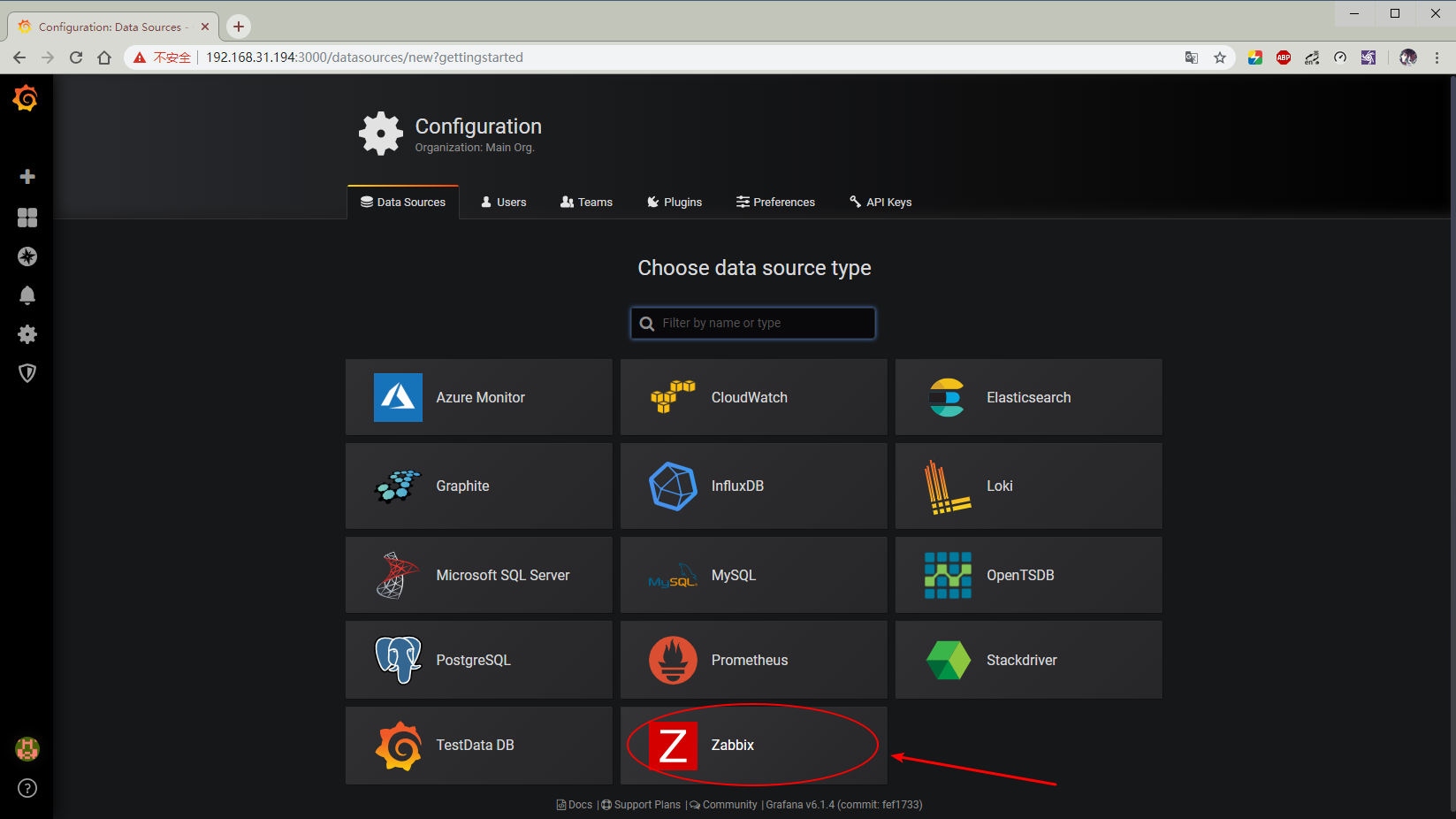The image size is (1456, 819).
Task: Choose the Graphite data source label
Action: [x=462, y=486]
